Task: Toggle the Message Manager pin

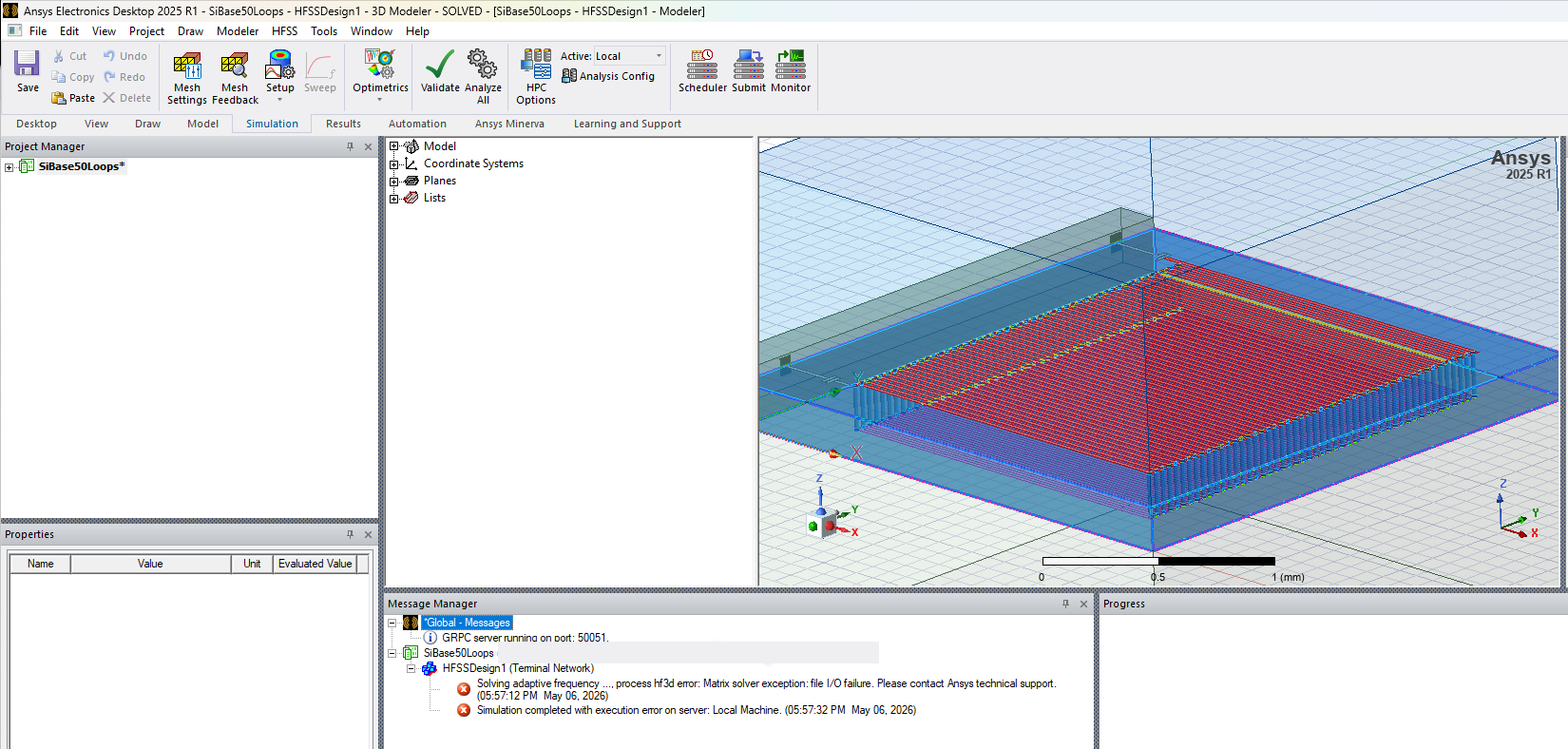Action: click(1065, 604)
